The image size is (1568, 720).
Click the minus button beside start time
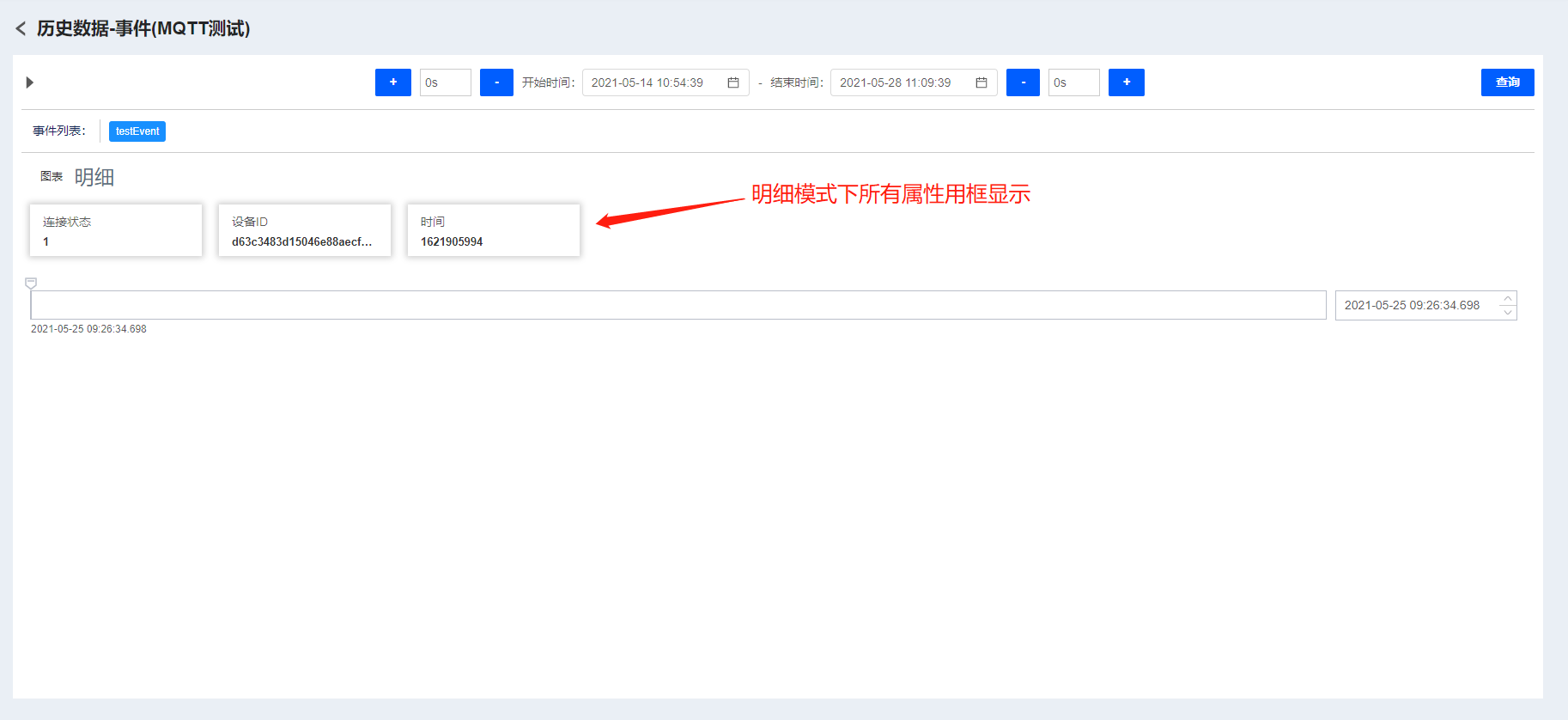coord(496,82)
